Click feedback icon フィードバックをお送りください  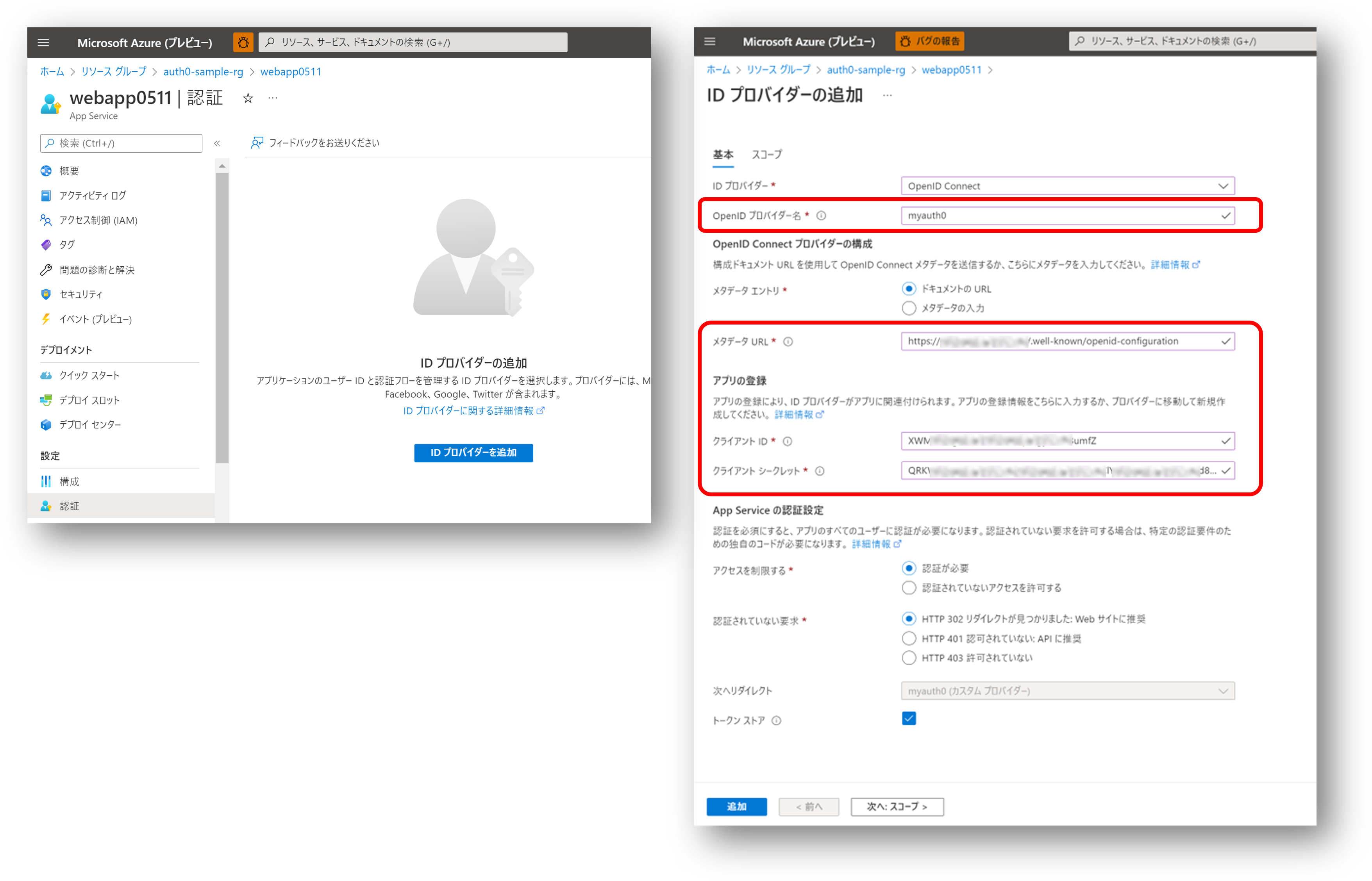257,143
